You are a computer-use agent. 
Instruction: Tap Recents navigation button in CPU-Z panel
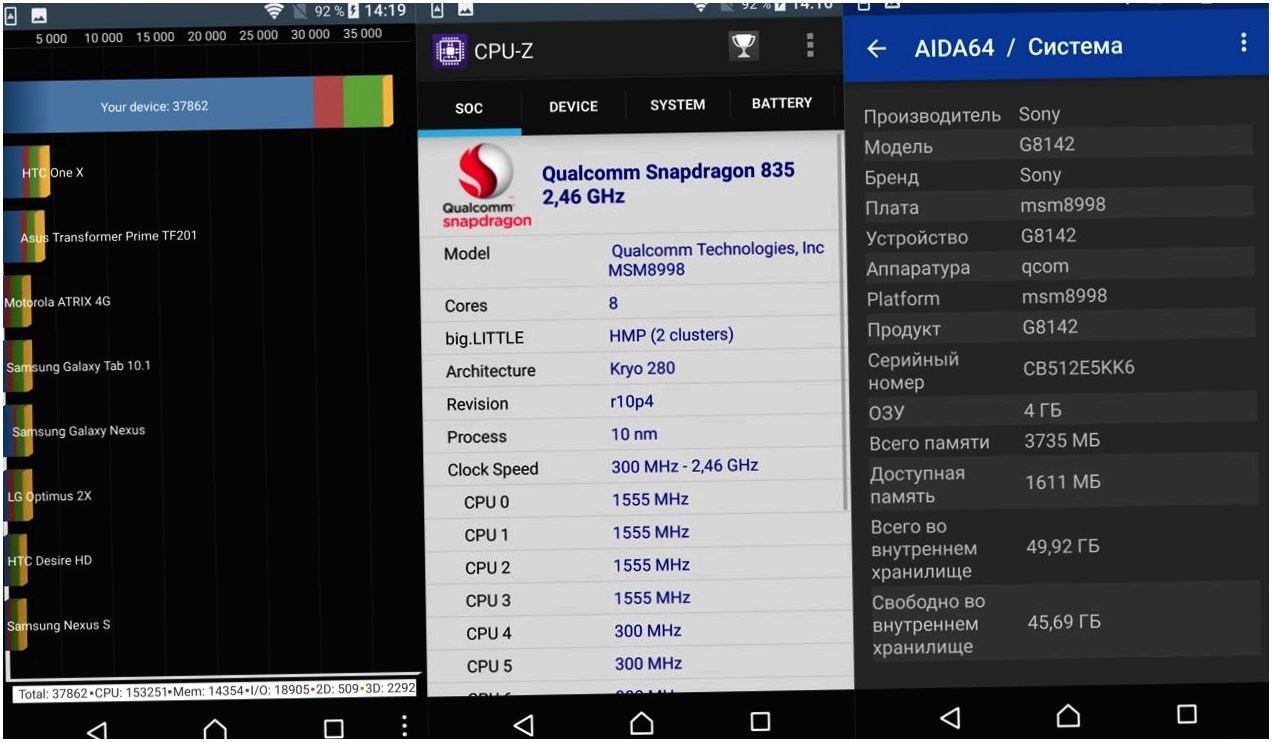coord(760,721)
